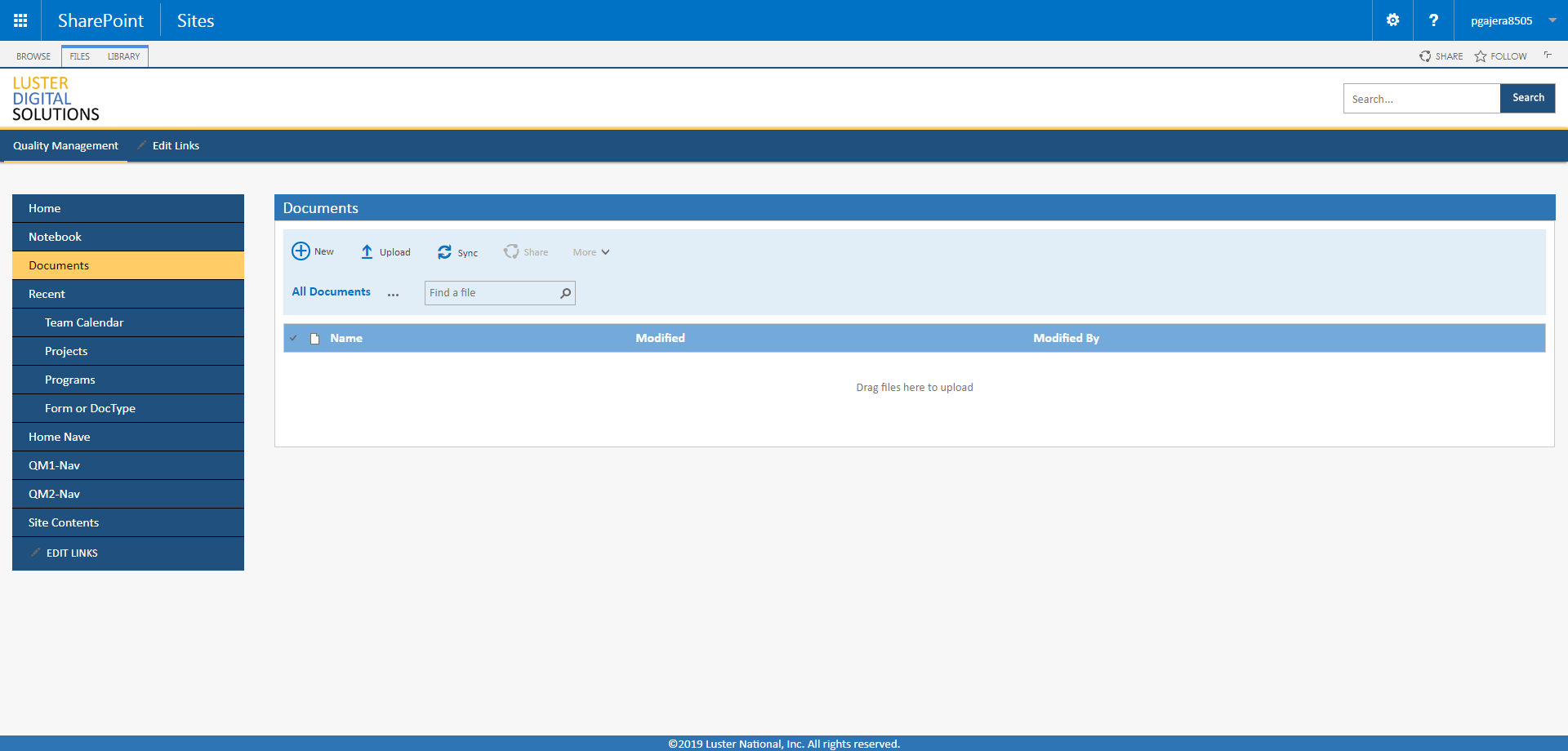Select the Quality Management navigation tab
This screenshot has width=1568, height=751.
[65, 145]
